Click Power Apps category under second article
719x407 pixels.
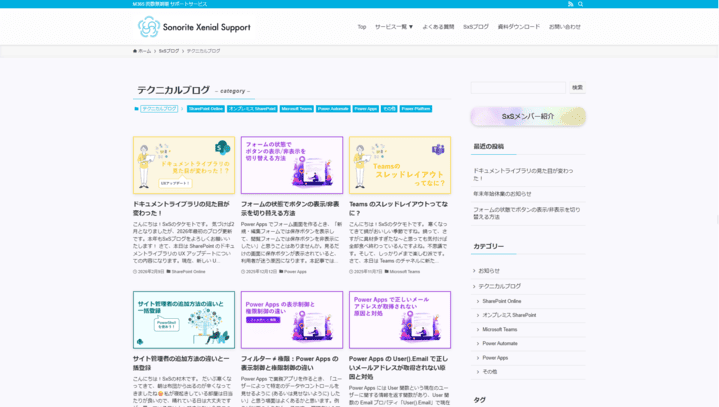click(x=295, y=271)
